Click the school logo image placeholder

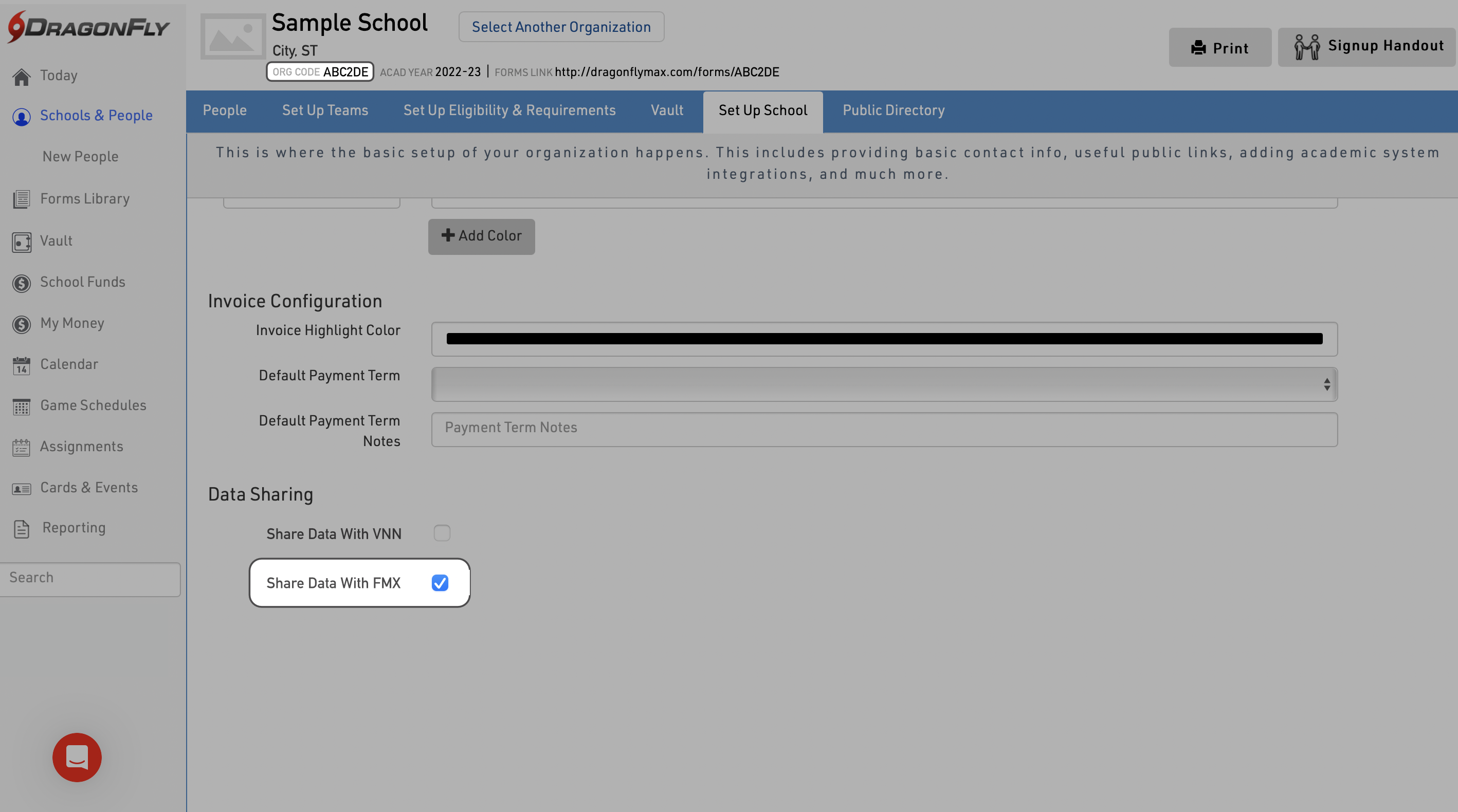point(232,36)
